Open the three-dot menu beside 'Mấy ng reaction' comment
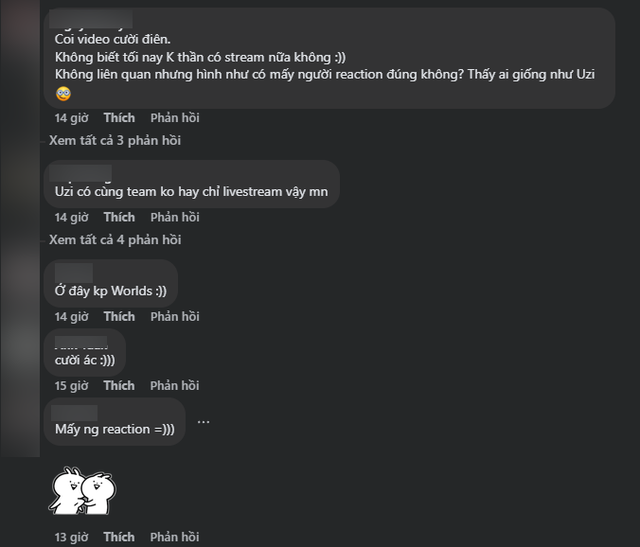 (203, 422)
